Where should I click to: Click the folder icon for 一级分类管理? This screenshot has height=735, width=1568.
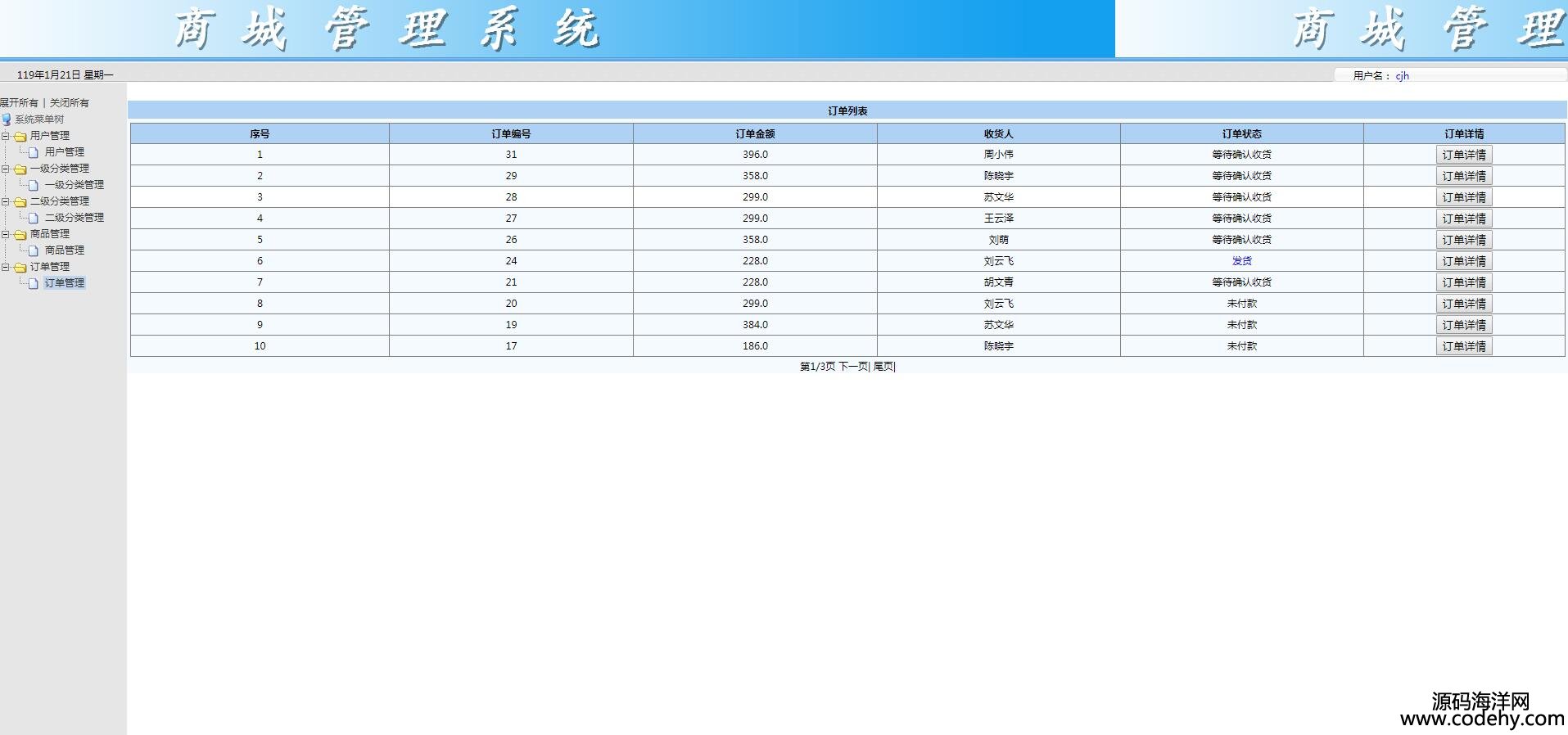point(20,169)
